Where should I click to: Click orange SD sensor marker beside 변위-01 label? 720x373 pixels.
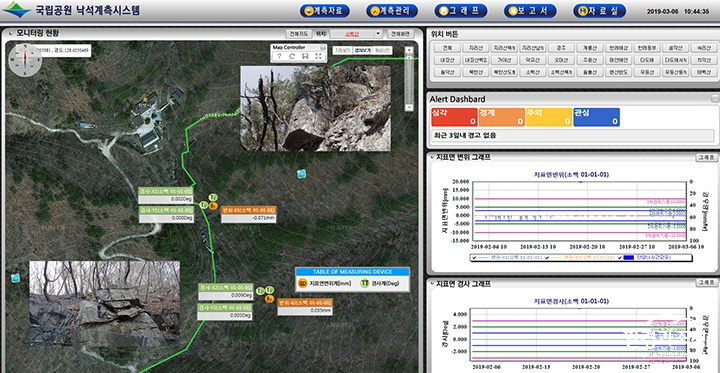tap(213, 206)
